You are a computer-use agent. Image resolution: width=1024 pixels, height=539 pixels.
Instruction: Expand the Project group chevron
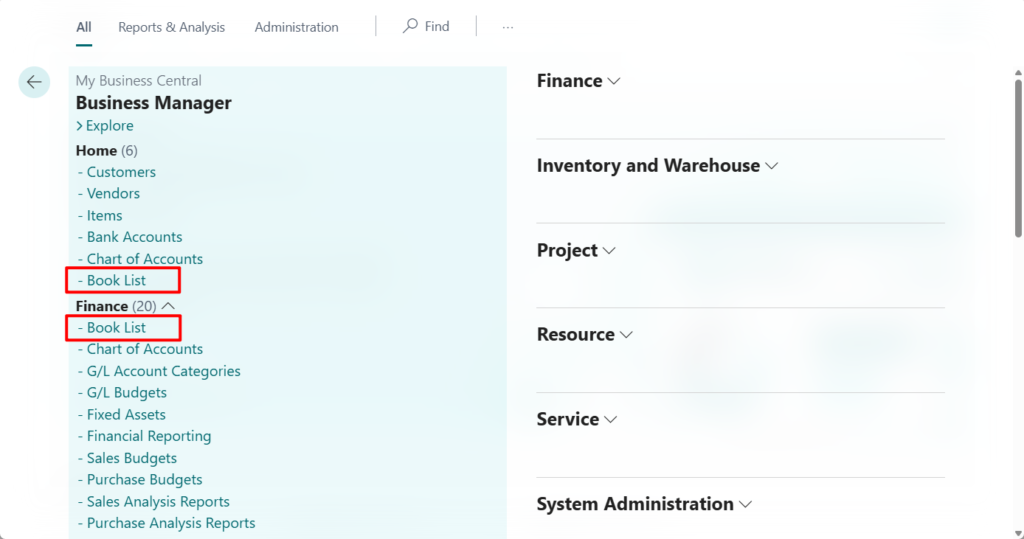coord(609,251)
